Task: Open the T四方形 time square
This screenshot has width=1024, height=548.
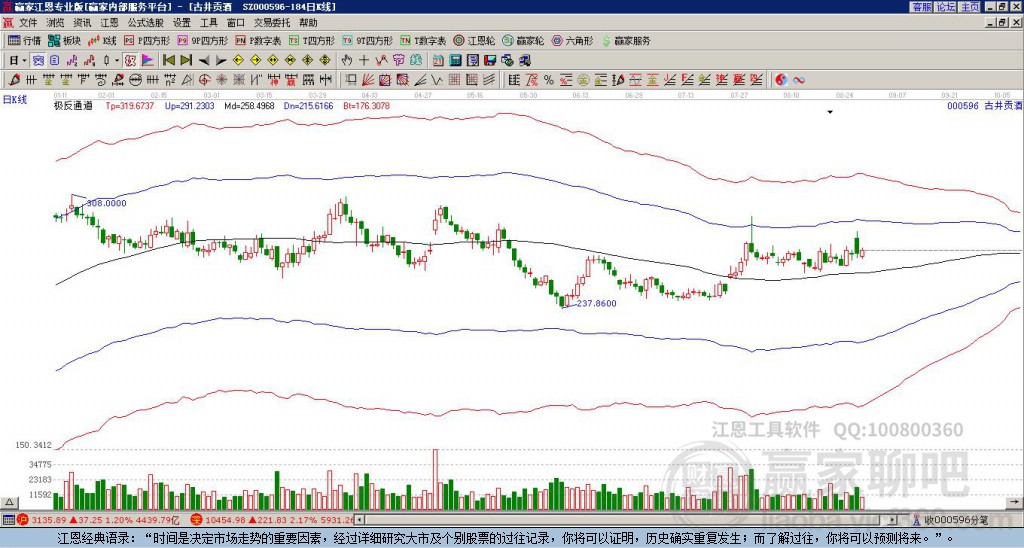Action: 312,40
